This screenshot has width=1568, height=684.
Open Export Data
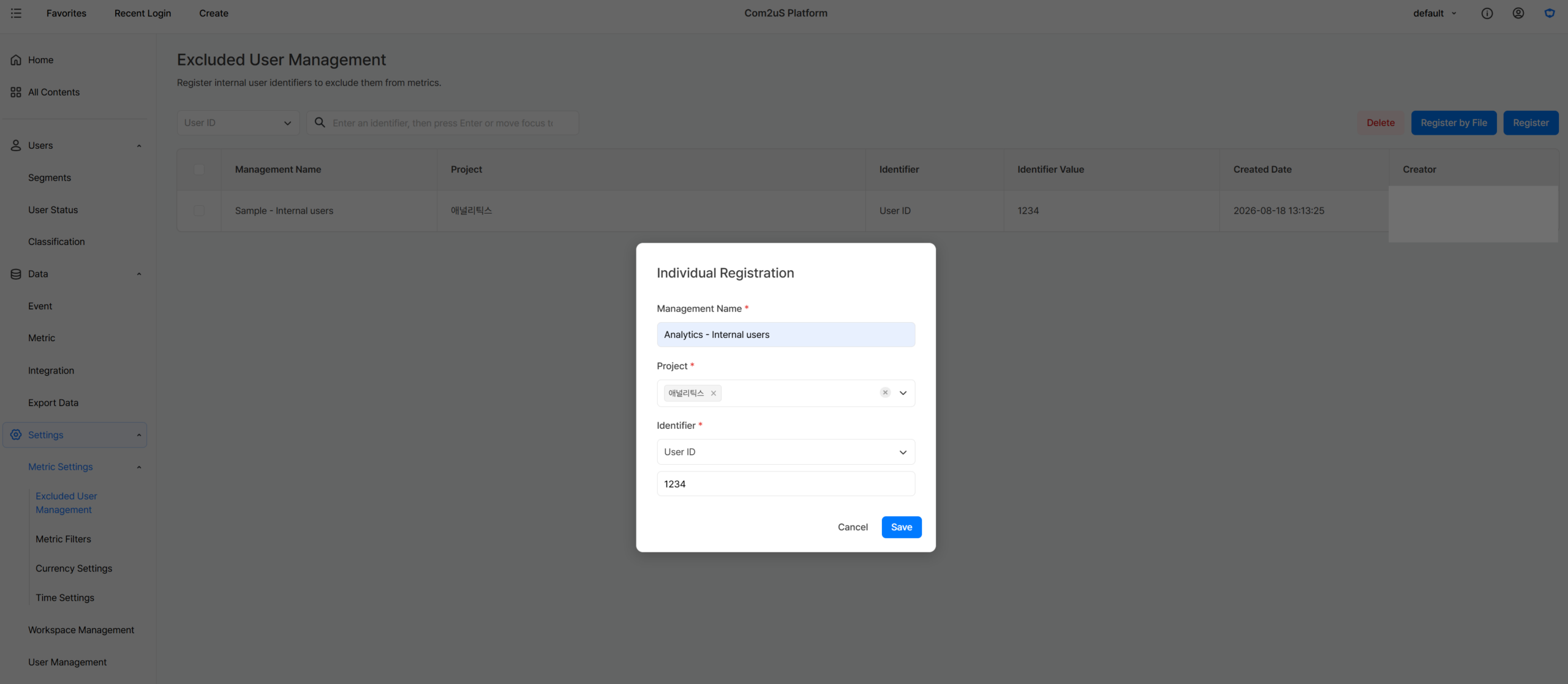53,402
